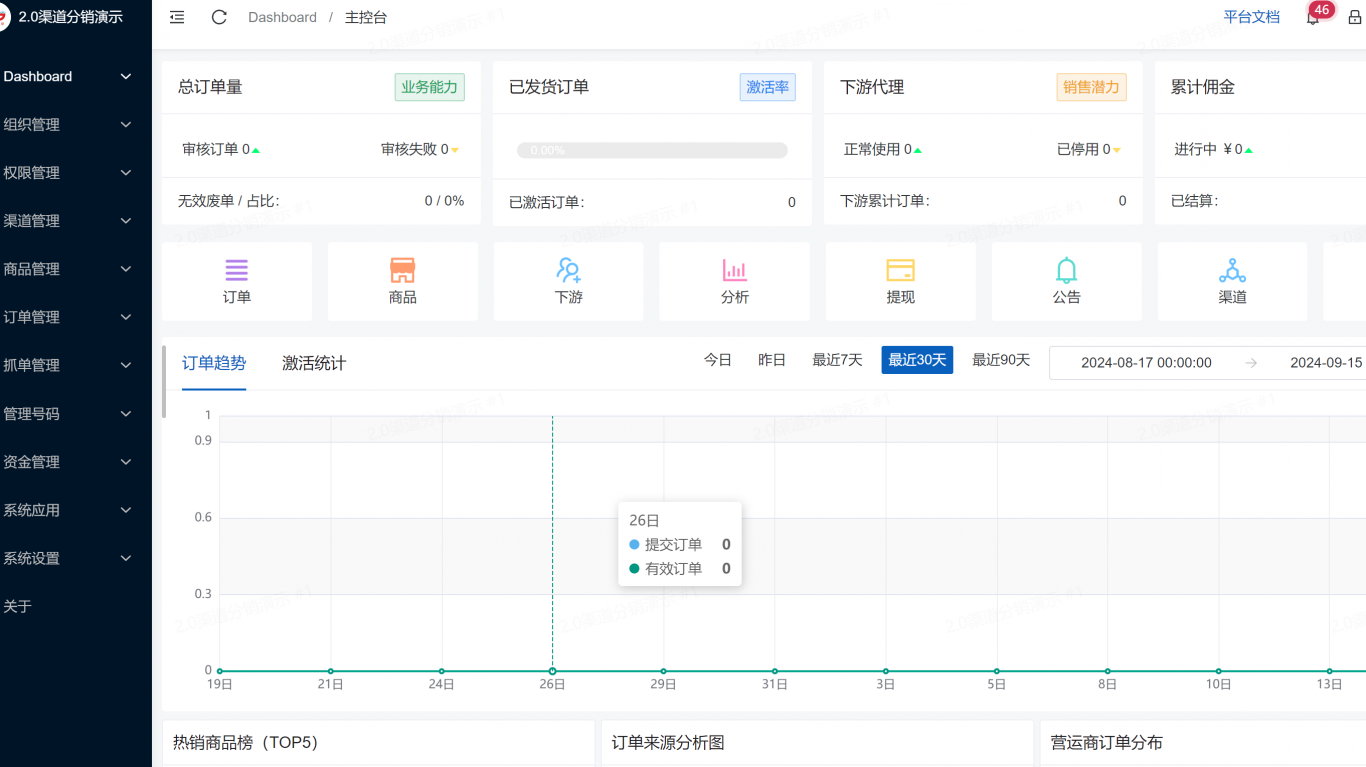Switch to the 激活统计 tab

click(314, 363)
